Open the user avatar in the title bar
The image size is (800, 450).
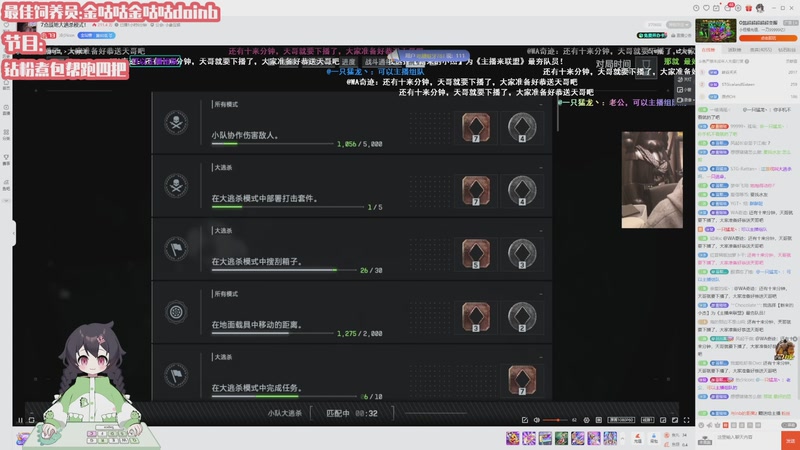[760, 8]
